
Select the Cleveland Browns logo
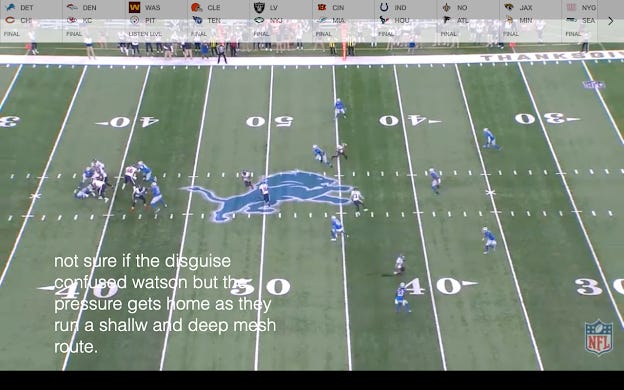pos(197,7)
